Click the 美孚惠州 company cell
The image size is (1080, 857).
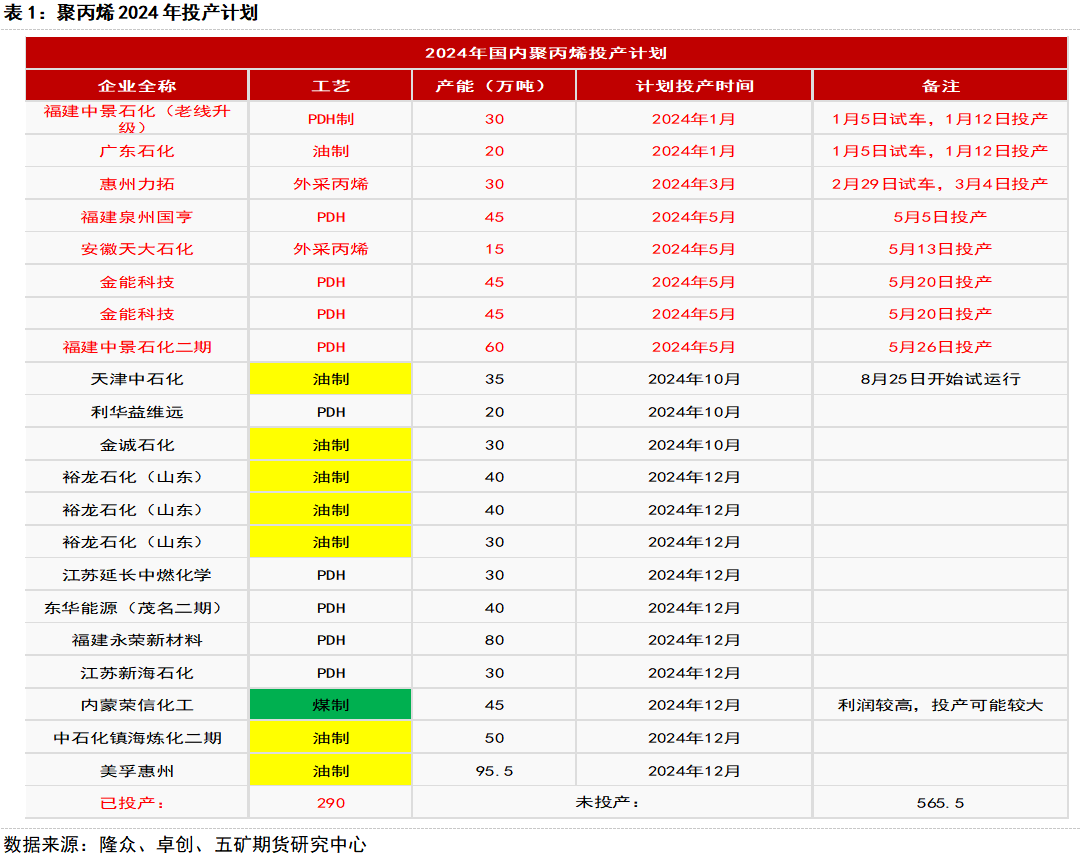coord(136,771)
